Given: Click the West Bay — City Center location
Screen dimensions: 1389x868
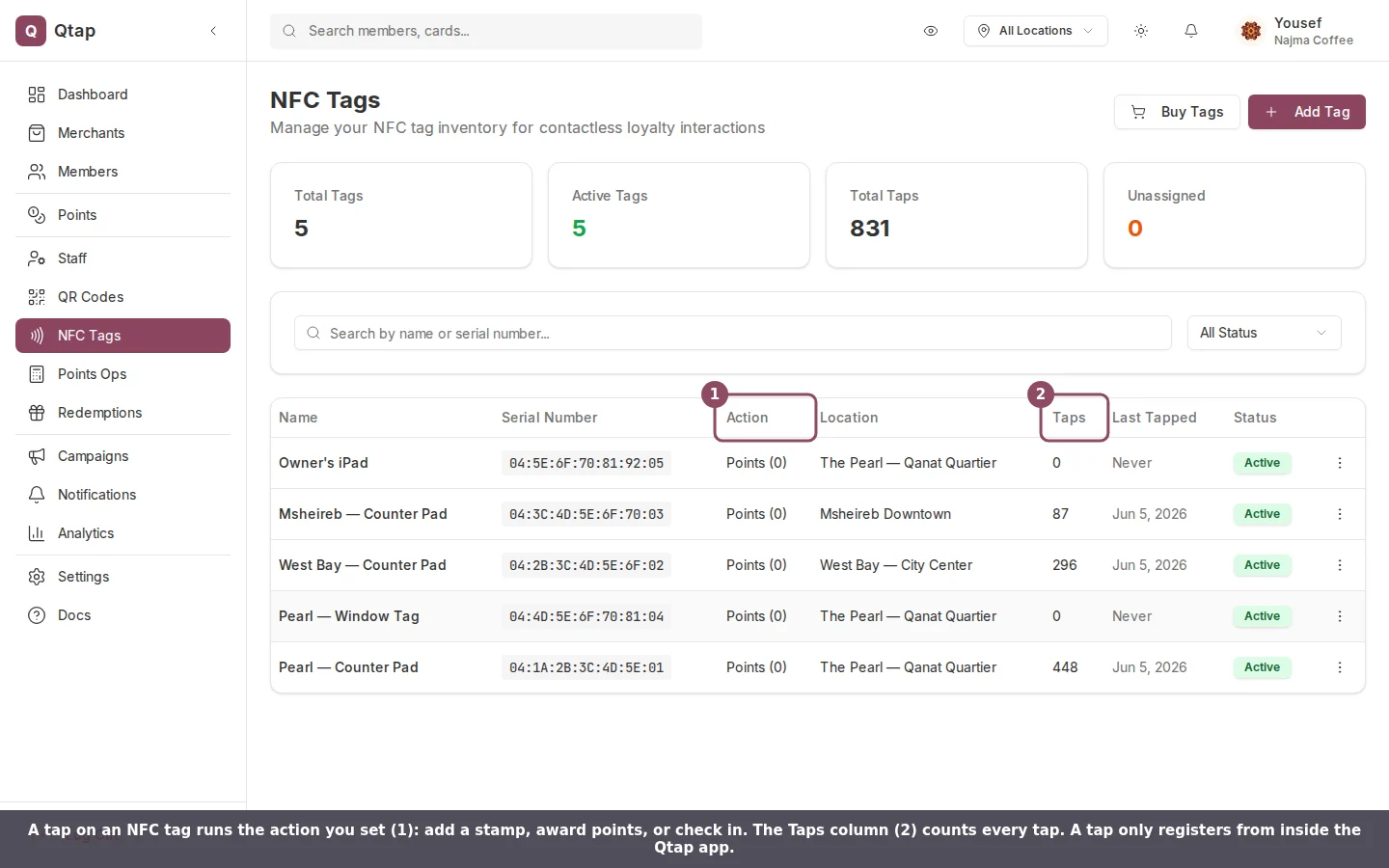Looking at the screenshot, I should [x=896, y=565].
